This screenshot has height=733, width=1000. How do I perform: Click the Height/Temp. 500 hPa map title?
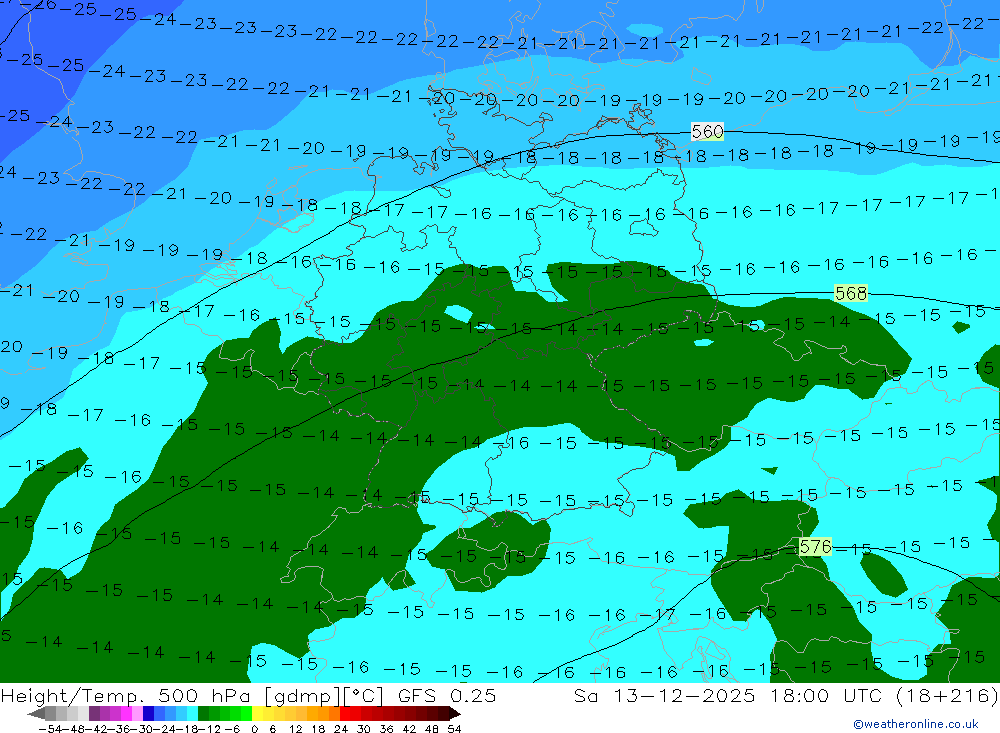[x=128, y=695]
